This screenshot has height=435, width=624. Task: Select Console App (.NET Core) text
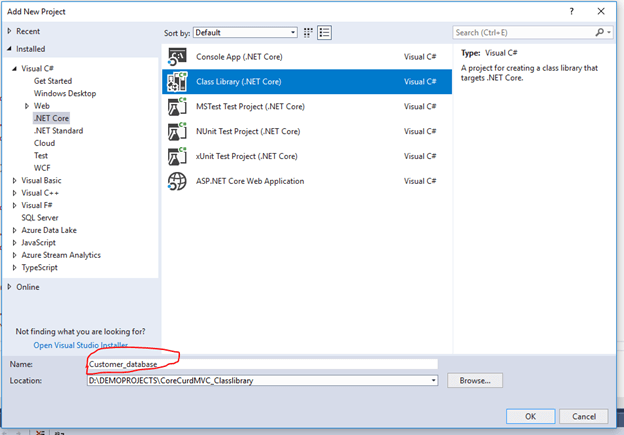point(239,57)
